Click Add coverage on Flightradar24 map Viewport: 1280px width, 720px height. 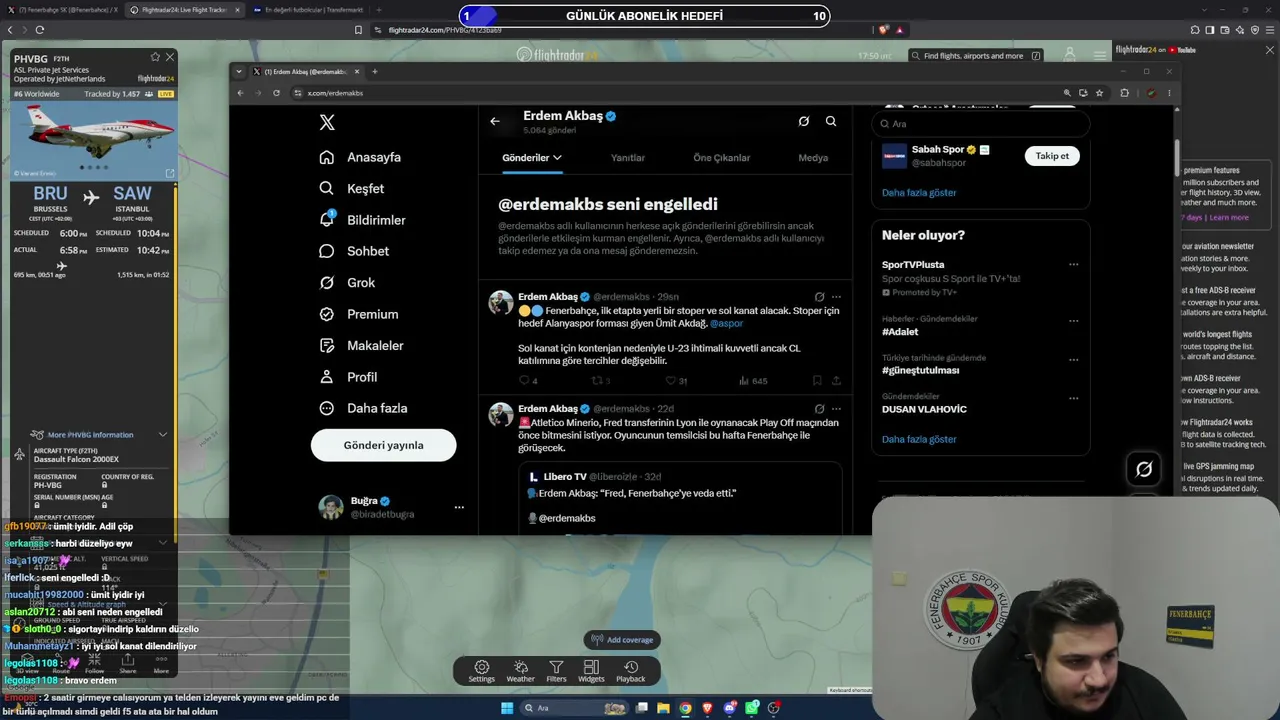pyautogui.click(x=622, y=640)
